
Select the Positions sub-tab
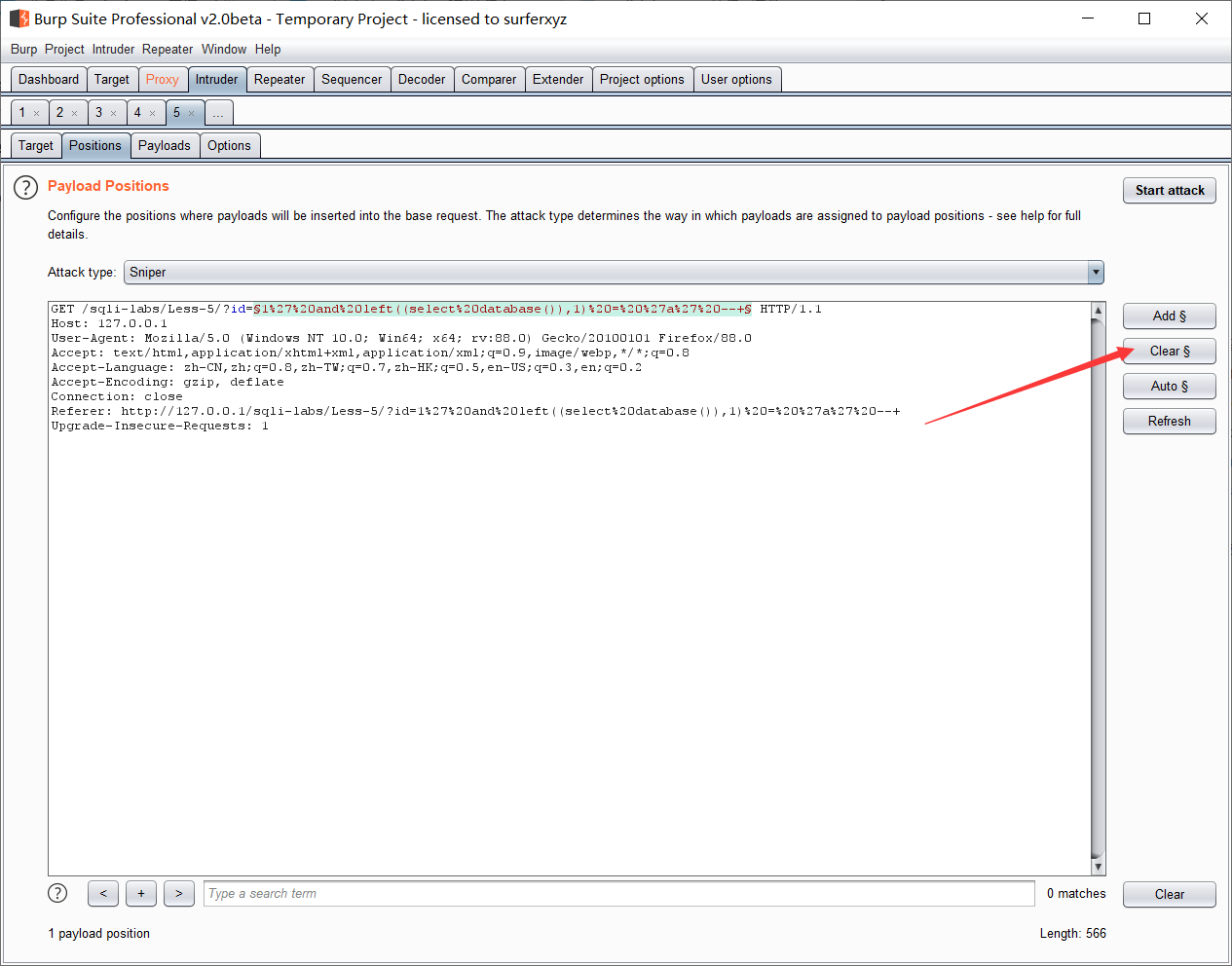point(95,146)
